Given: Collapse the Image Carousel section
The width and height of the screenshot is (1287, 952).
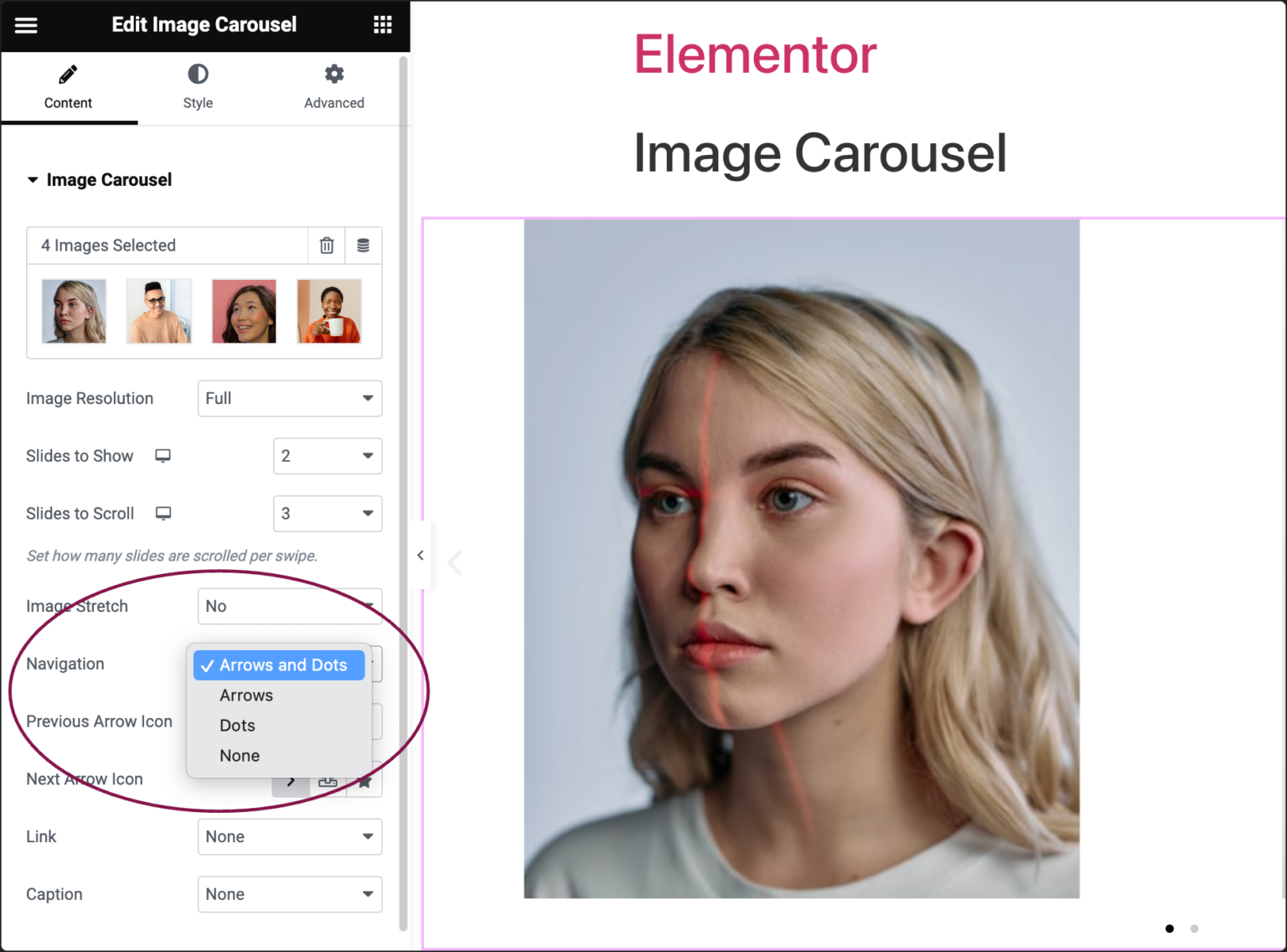Looking at the screenshot, I should pos(33,178).
